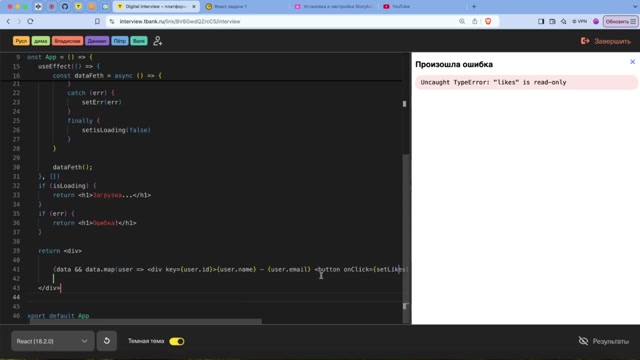Open the React (18.2.0) dropdown
The image size is (640, 360).
[x=52, y=341]
